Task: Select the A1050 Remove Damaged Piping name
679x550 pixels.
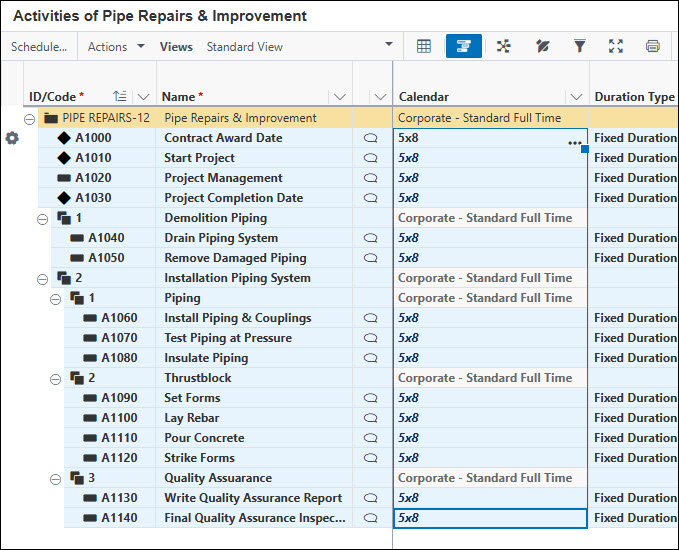Action: [235, 258]
